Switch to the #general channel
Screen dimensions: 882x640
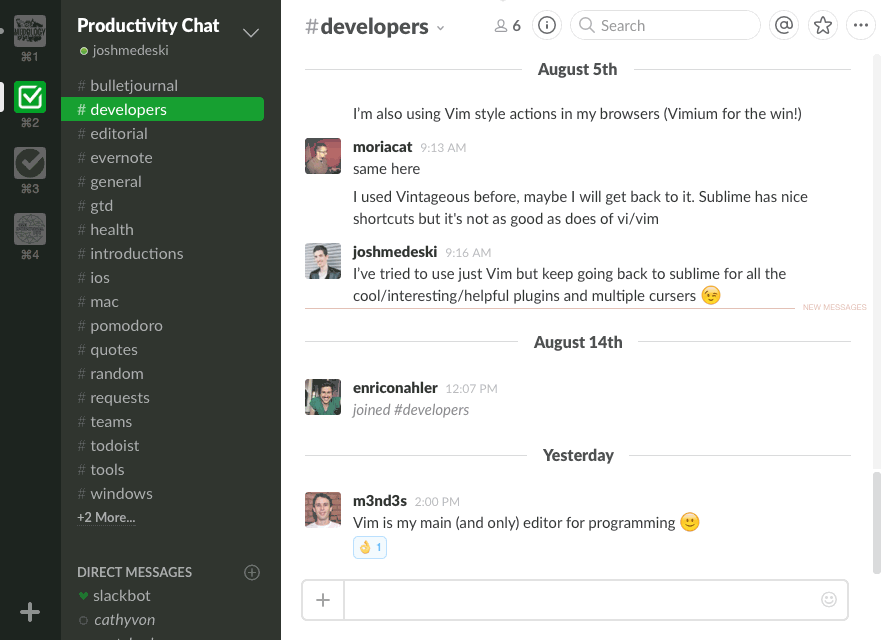click(x=116, y=182)
